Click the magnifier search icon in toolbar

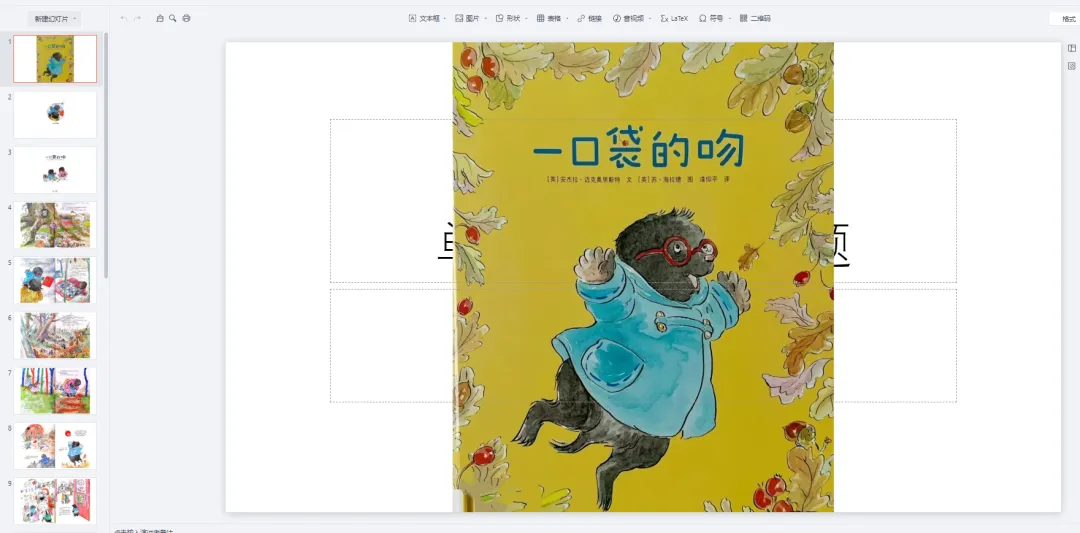(x=173, y=19)
